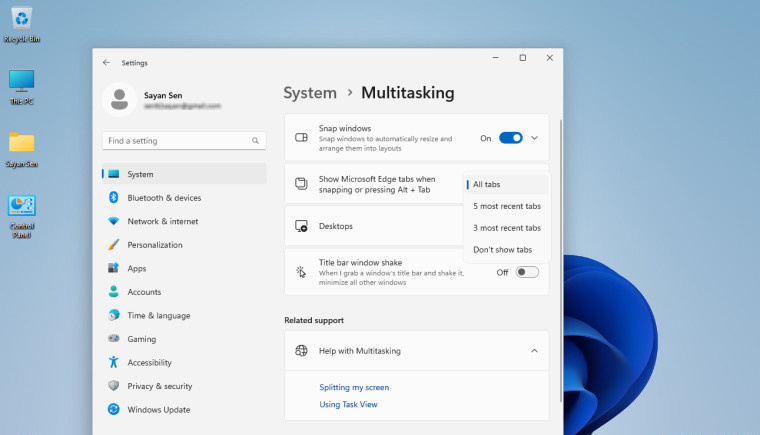Image resolution: width=760 pixels, height=435 pixels.
Task: Click the Settings content scrollbar
Action: 561,262
